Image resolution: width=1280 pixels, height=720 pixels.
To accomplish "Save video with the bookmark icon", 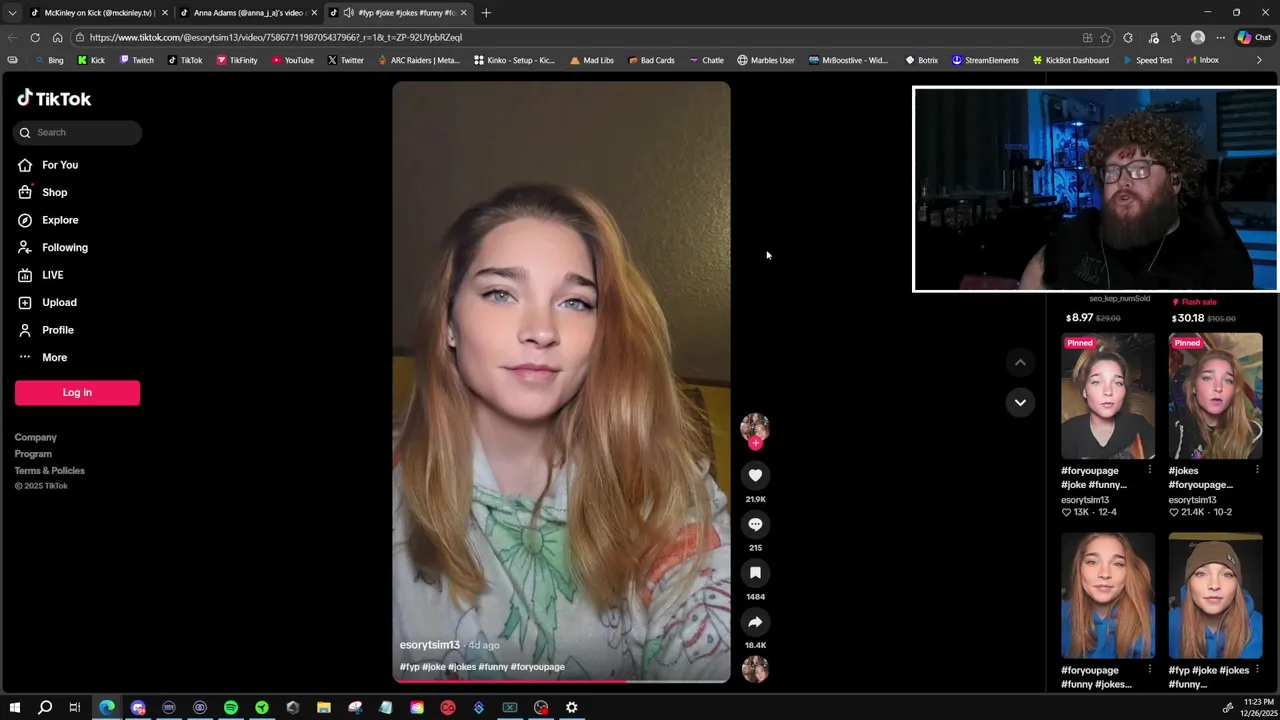I will click(x=755, y=573).
